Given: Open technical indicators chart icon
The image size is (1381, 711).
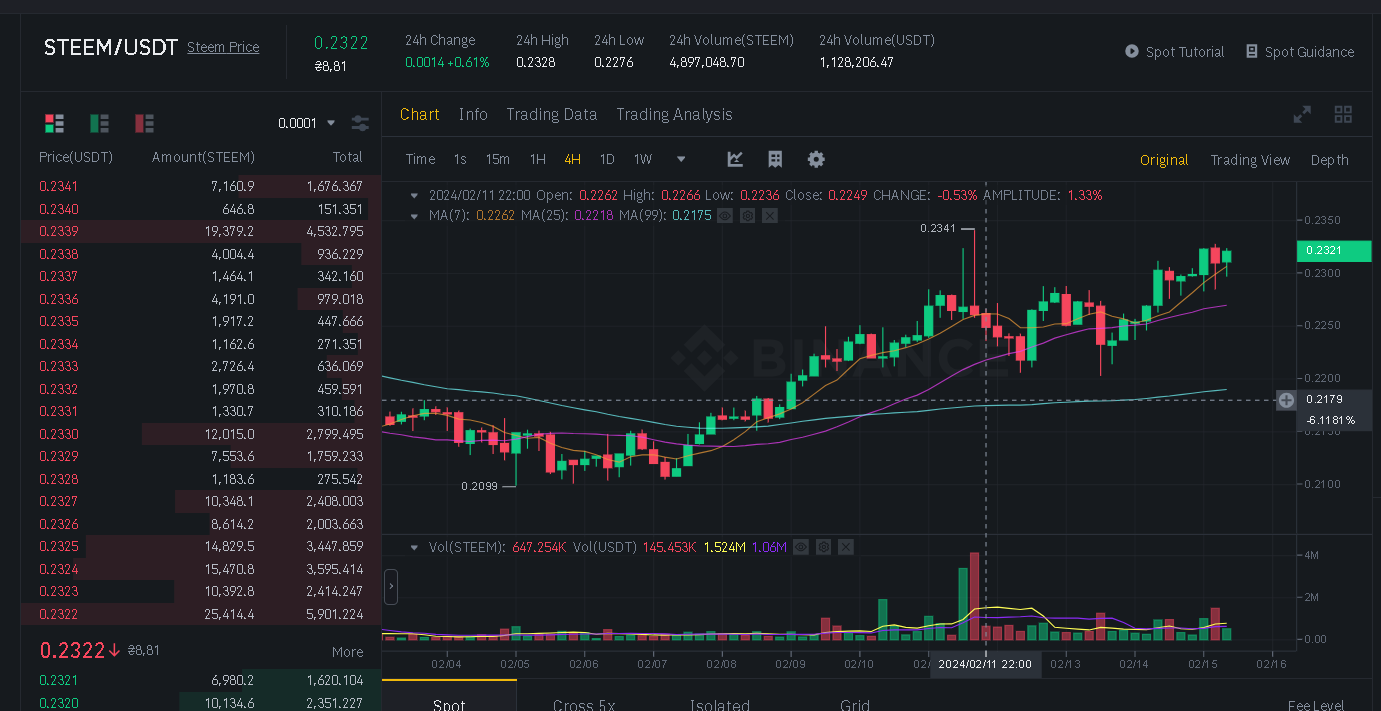Looking at the screenshot, I should pyautogui.click(x=735, y=159).
